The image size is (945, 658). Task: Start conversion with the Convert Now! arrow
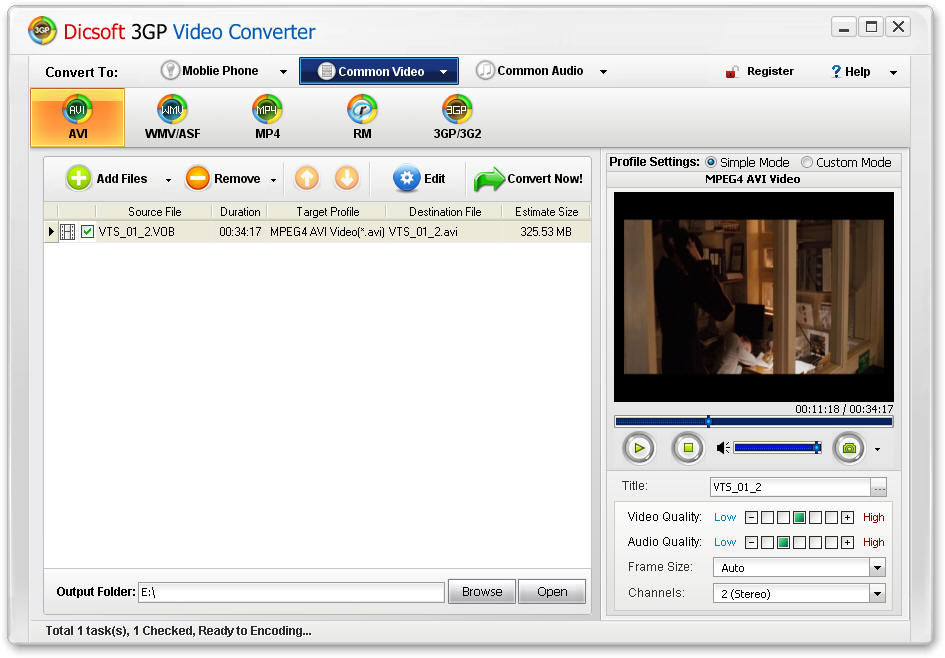[489, 179]
